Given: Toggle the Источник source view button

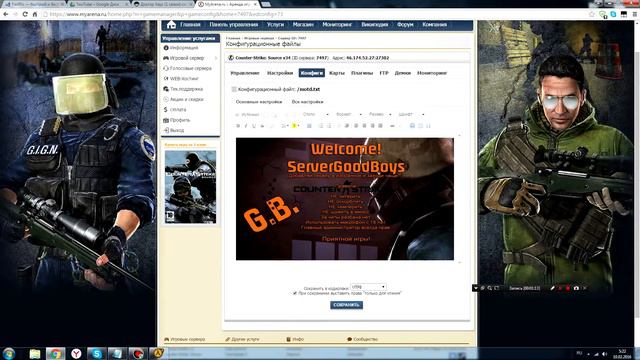Looking at the screenshot, I should pos(247,115).
